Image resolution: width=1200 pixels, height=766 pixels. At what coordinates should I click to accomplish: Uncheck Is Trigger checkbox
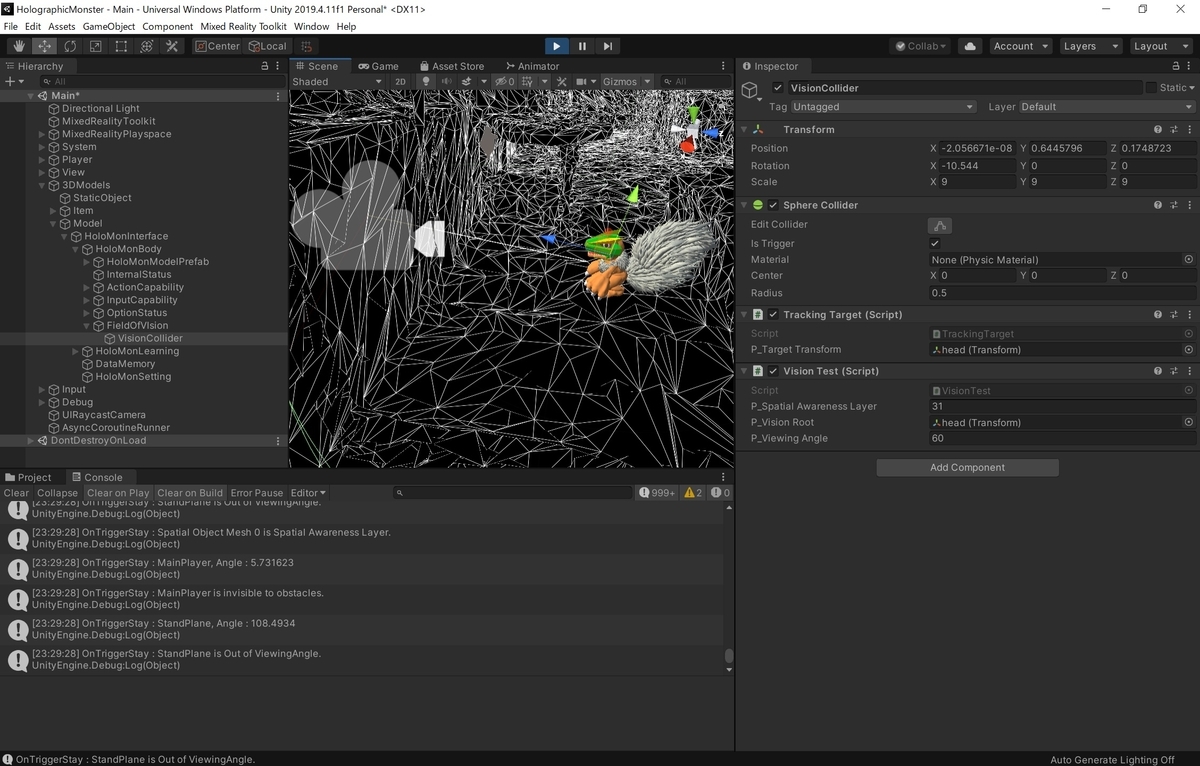(x=935, y=243)
